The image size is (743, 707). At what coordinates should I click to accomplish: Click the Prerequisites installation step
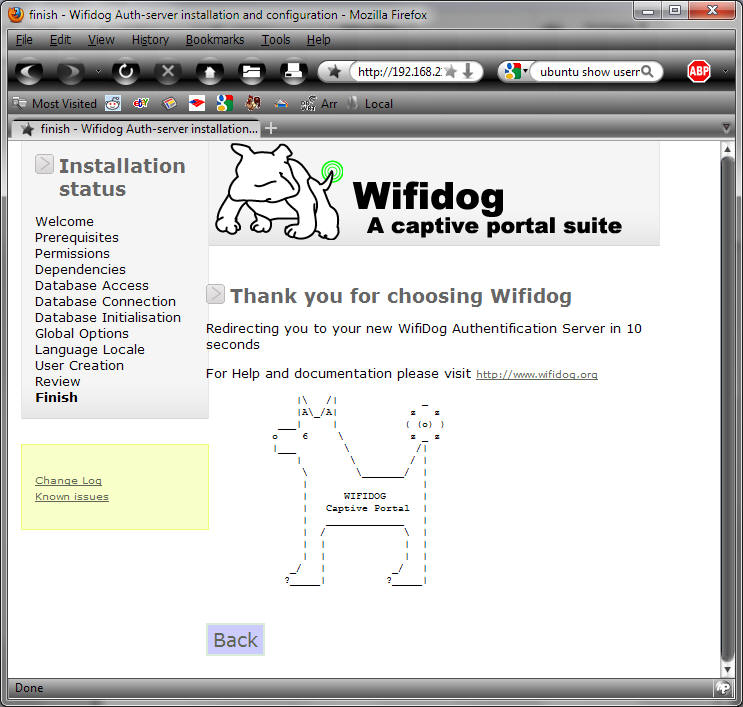tap(77, 237)
